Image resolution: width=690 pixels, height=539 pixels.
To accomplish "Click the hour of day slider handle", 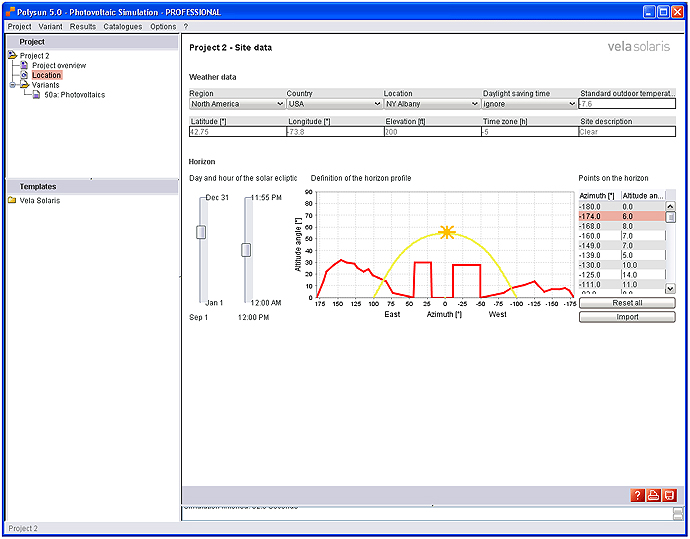I will pos(246,250).
